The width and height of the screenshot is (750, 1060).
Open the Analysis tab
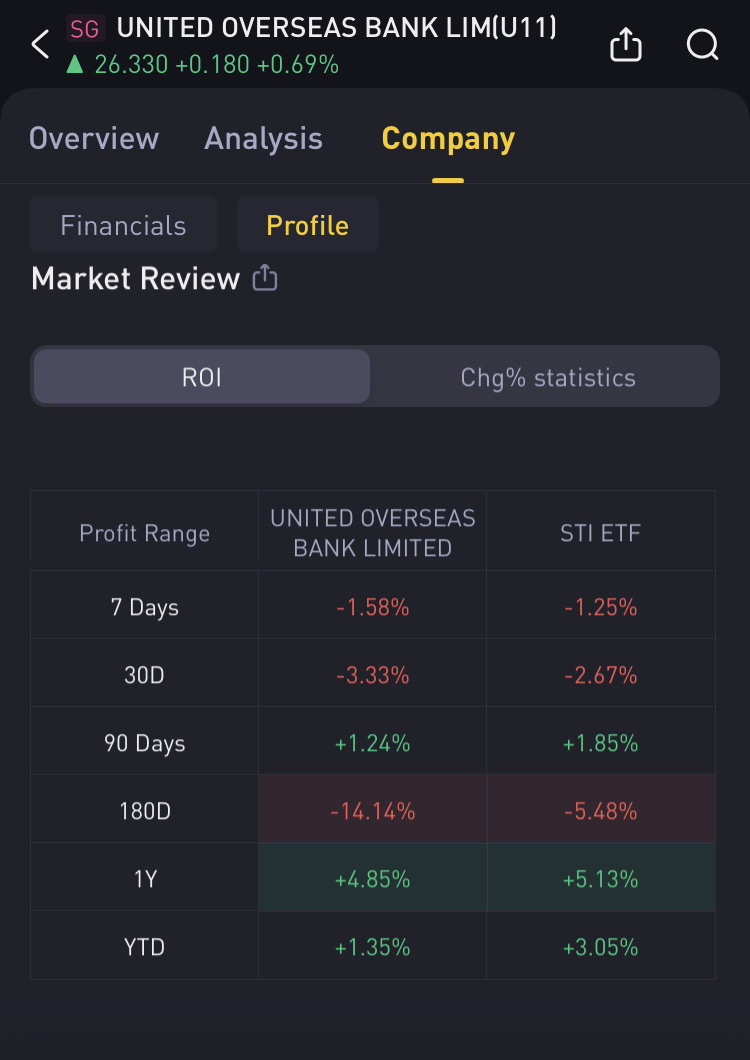tap(263, 138)
